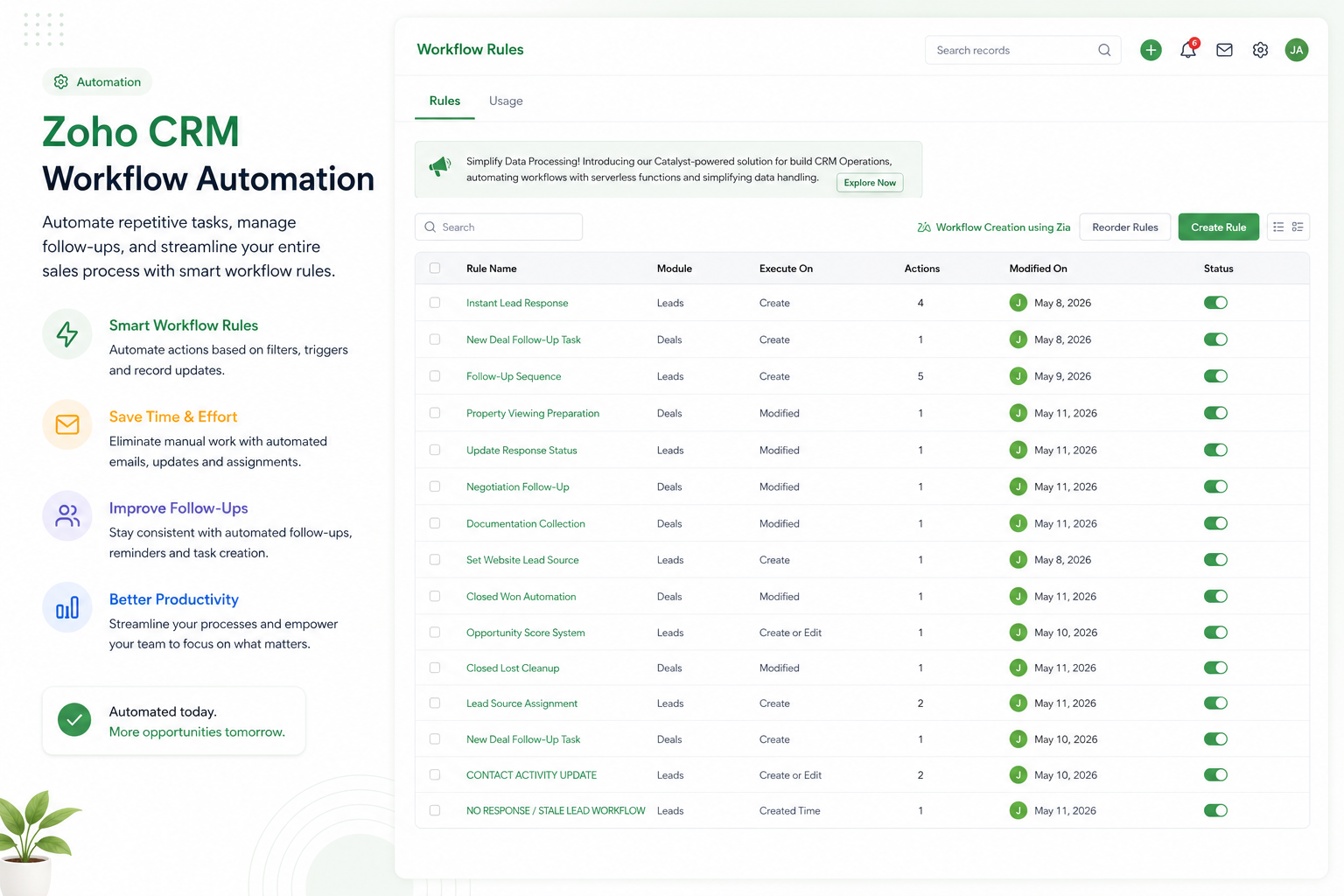
Task: Click the lightning bolt Smart Workflow Rules icon
Action: pyautogui.click(x=67, y=333)
